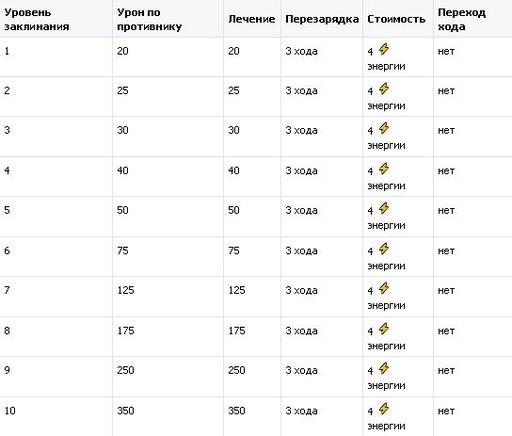Click the energy lightning icon in level 3 row
Viewport: 512px width, 436px height.
tap(384, 128)
